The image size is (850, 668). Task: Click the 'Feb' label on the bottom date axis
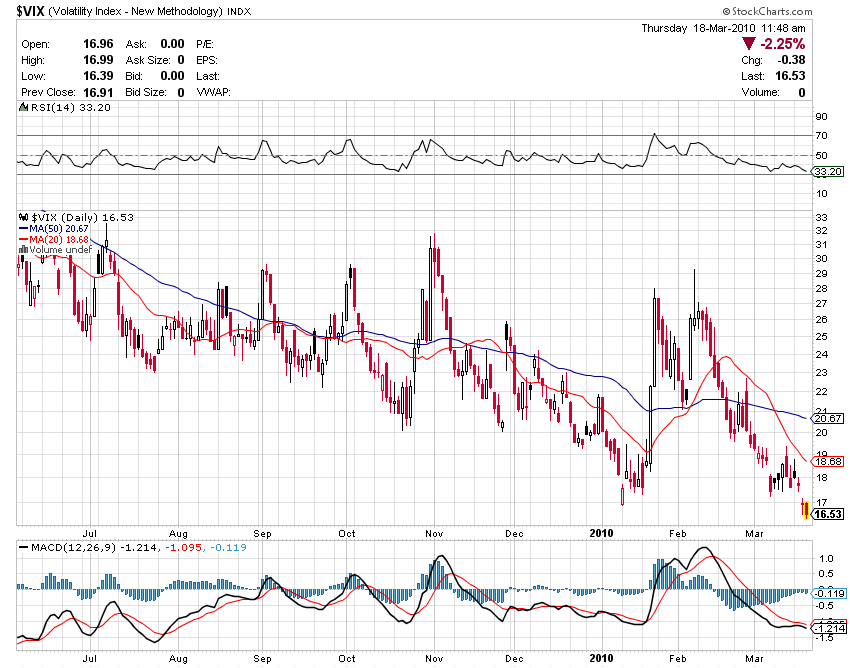click(678, 658)
